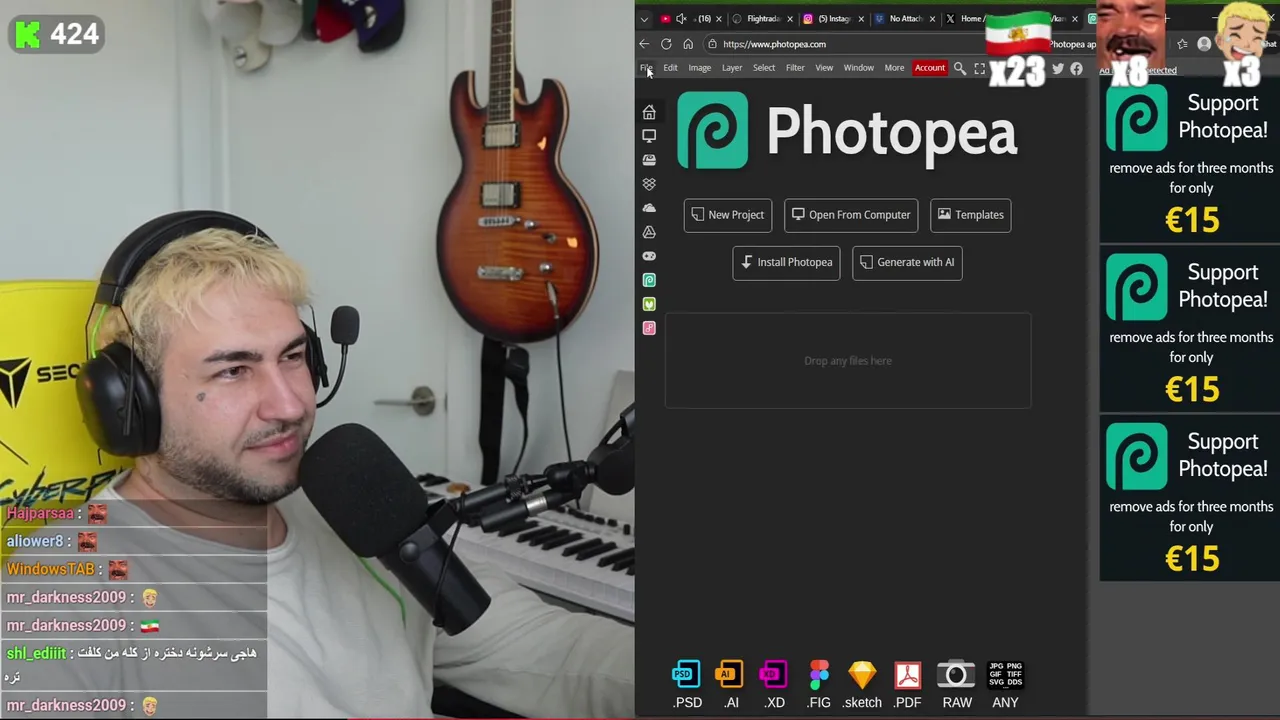Open the Dropbox sidebar icon
1280x720 pixels.
(649, 184)
